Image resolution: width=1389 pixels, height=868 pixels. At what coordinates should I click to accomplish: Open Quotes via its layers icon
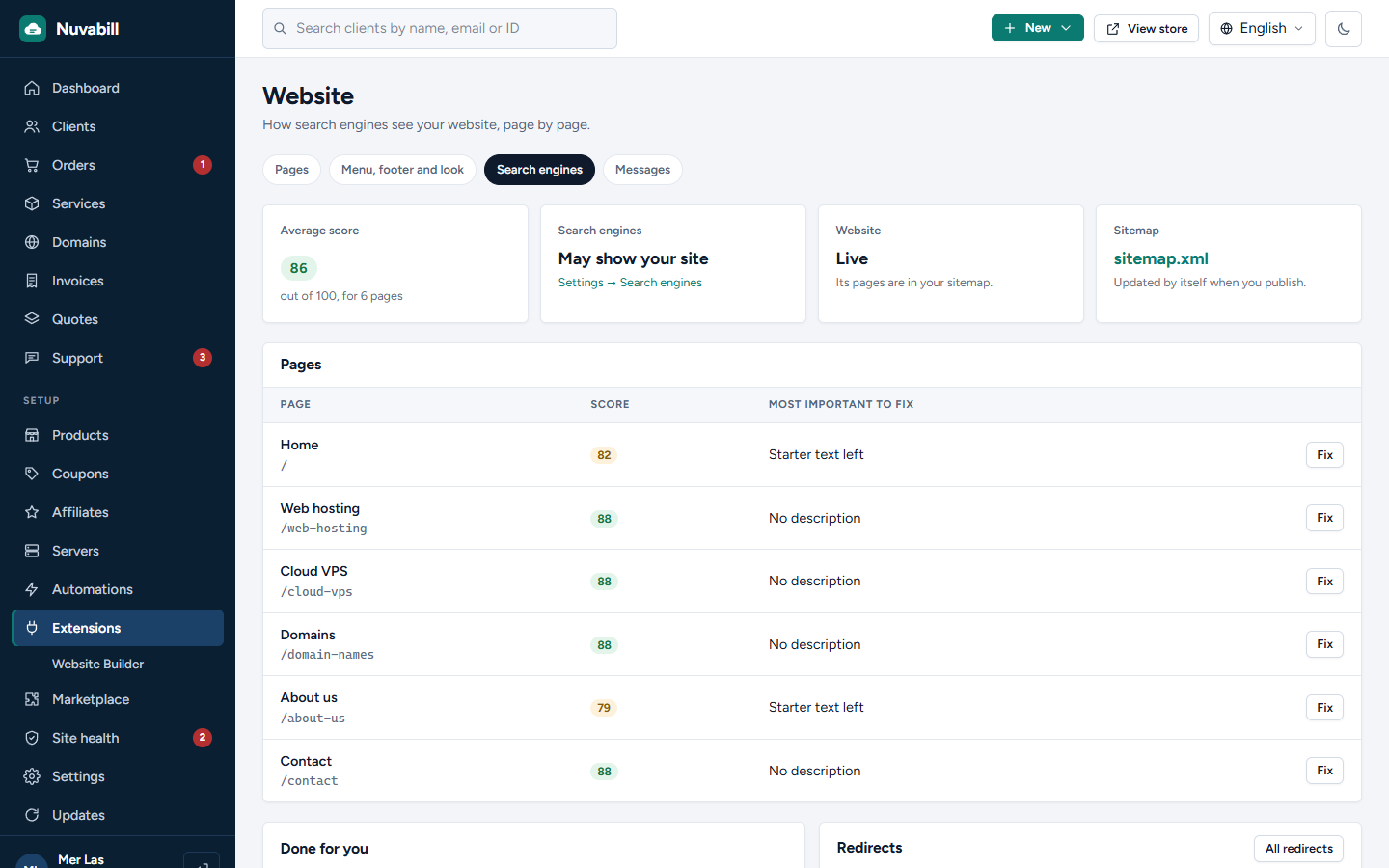coord(32,319)
